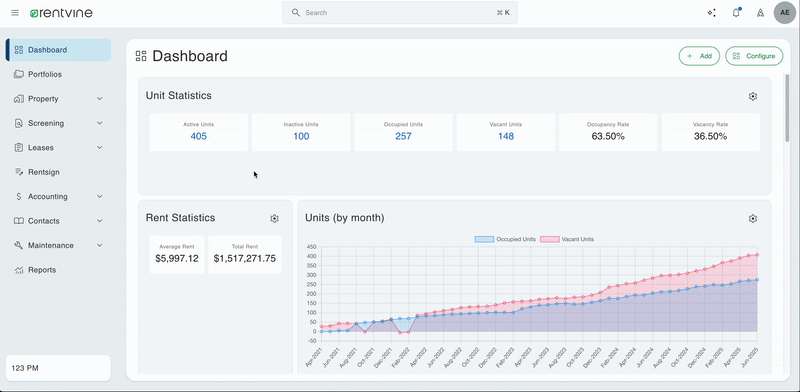Toggle Vacant Units legend series

point(567,239)
